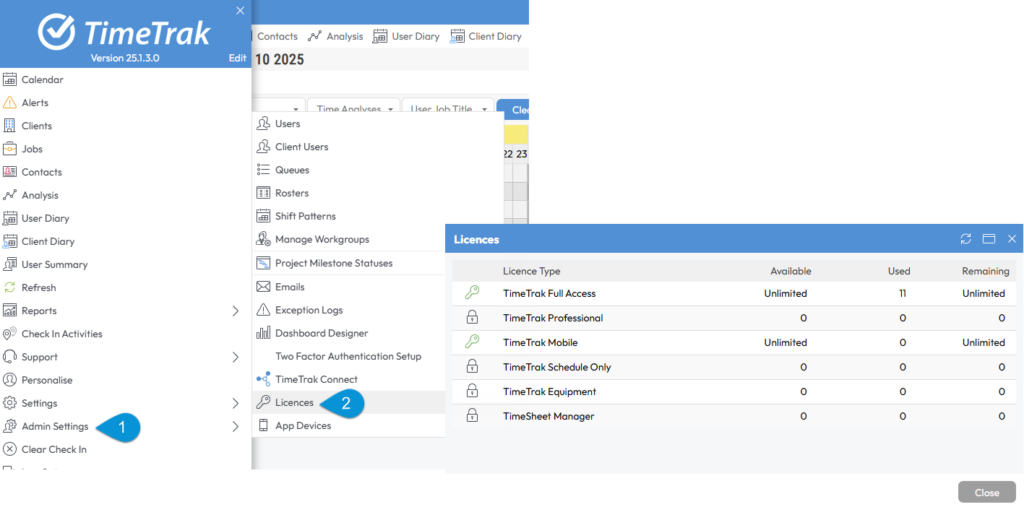Screen dimensions: 1024x507
Task: Open Users in the admin submenu
Action: [287, 123]
